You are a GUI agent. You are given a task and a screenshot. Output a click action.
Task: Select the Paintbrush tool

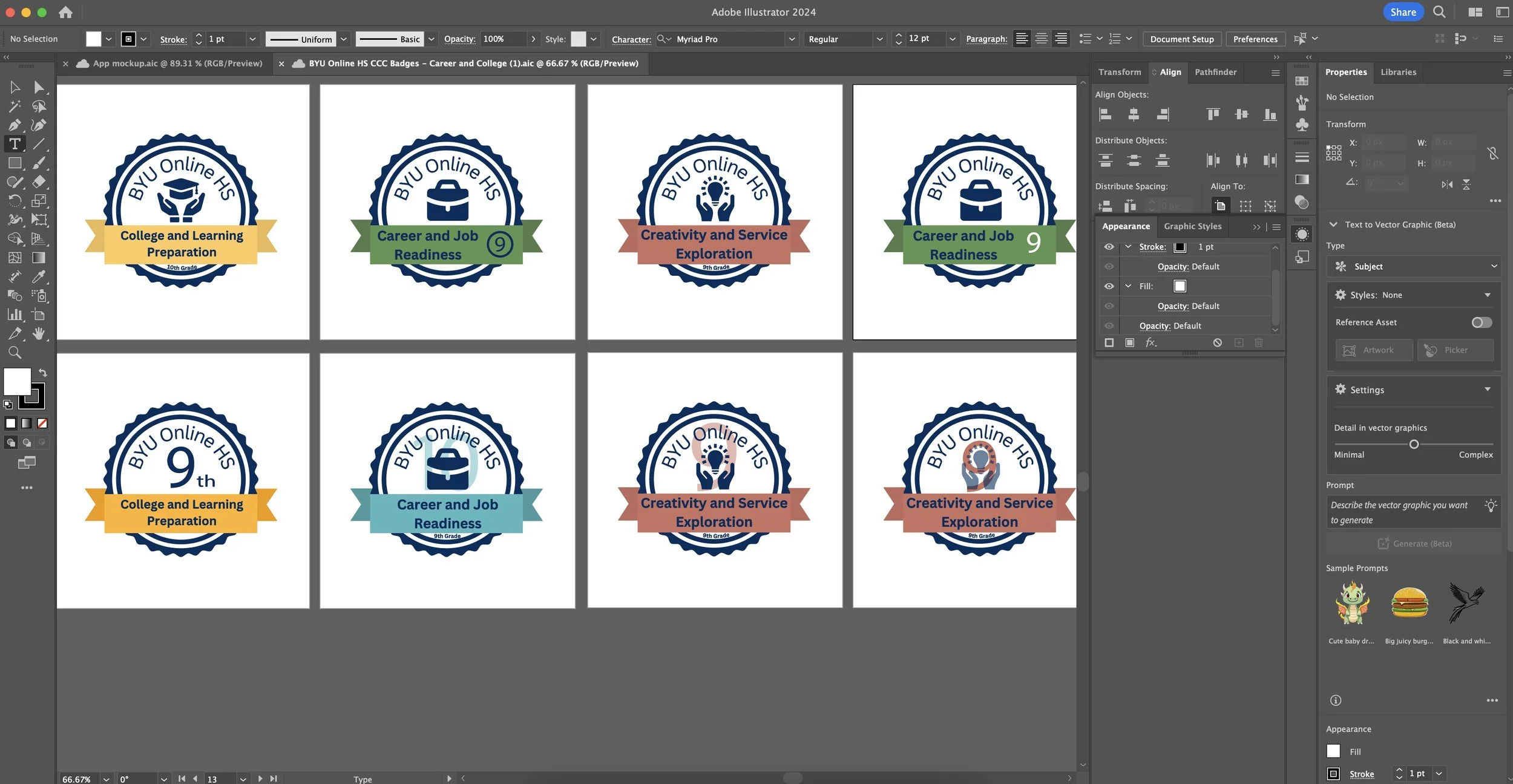[39, 163]
